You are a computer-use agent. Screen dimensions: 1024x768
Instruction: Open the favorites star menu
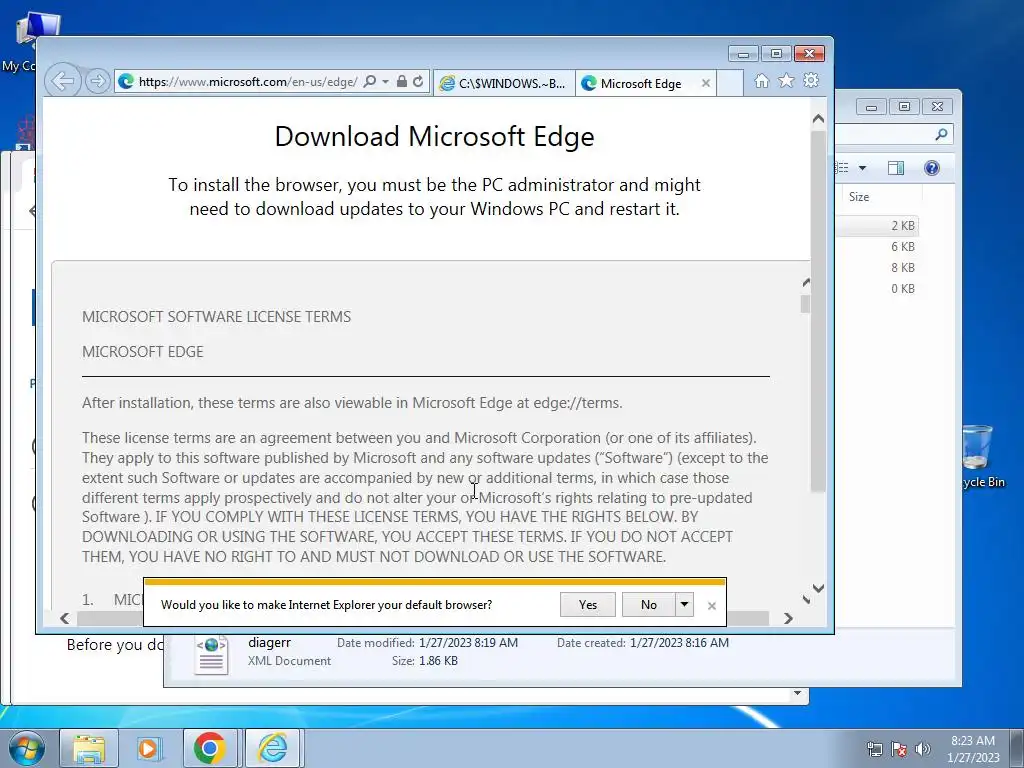point(786,80)
